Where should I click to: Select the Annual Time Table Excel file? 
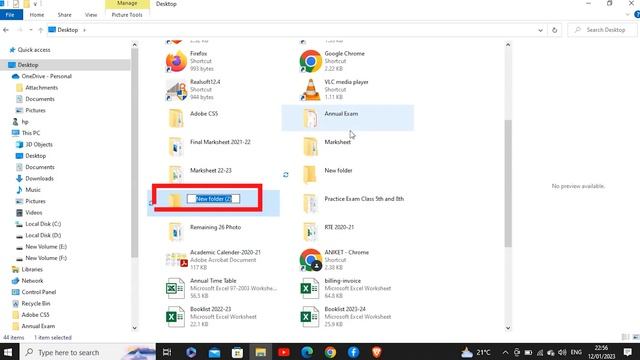(x=221, y=288)
